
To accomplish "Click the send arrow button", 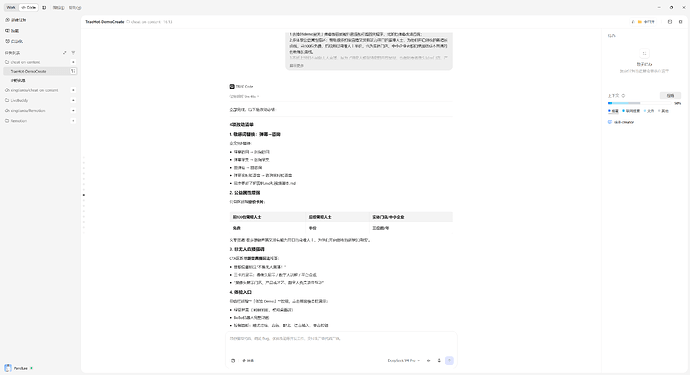I will 449,360.
